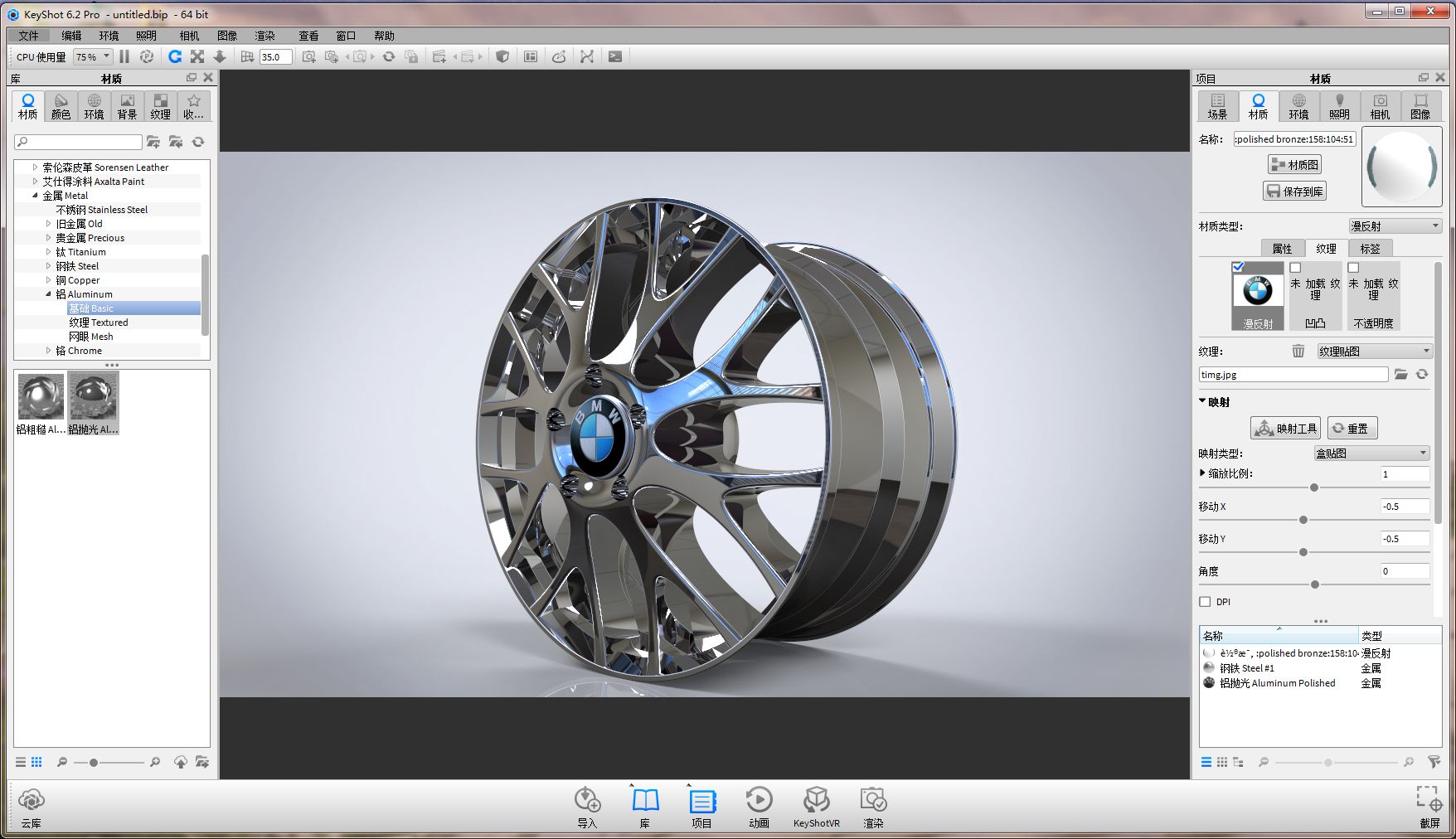Click the add folder icon in library
The height and width of the screenshot is (839, 1456).
pos(153,142)
